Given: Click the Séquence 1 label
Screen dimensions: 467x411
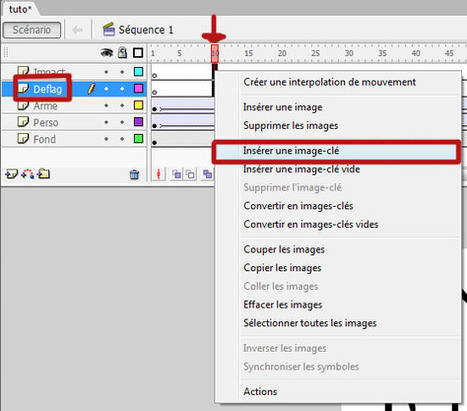Looking at the screenshot, I should [146, 30].
